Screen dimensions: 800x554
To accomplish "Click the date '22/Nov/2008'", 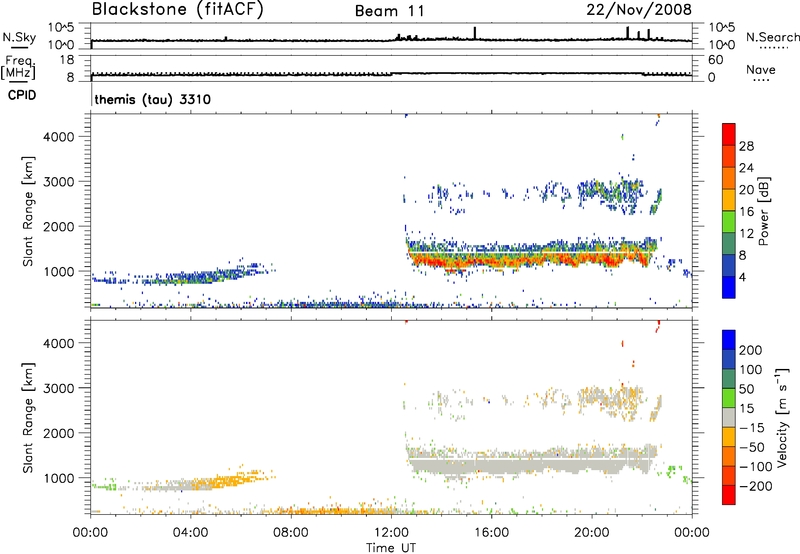I will click(639, 10).
